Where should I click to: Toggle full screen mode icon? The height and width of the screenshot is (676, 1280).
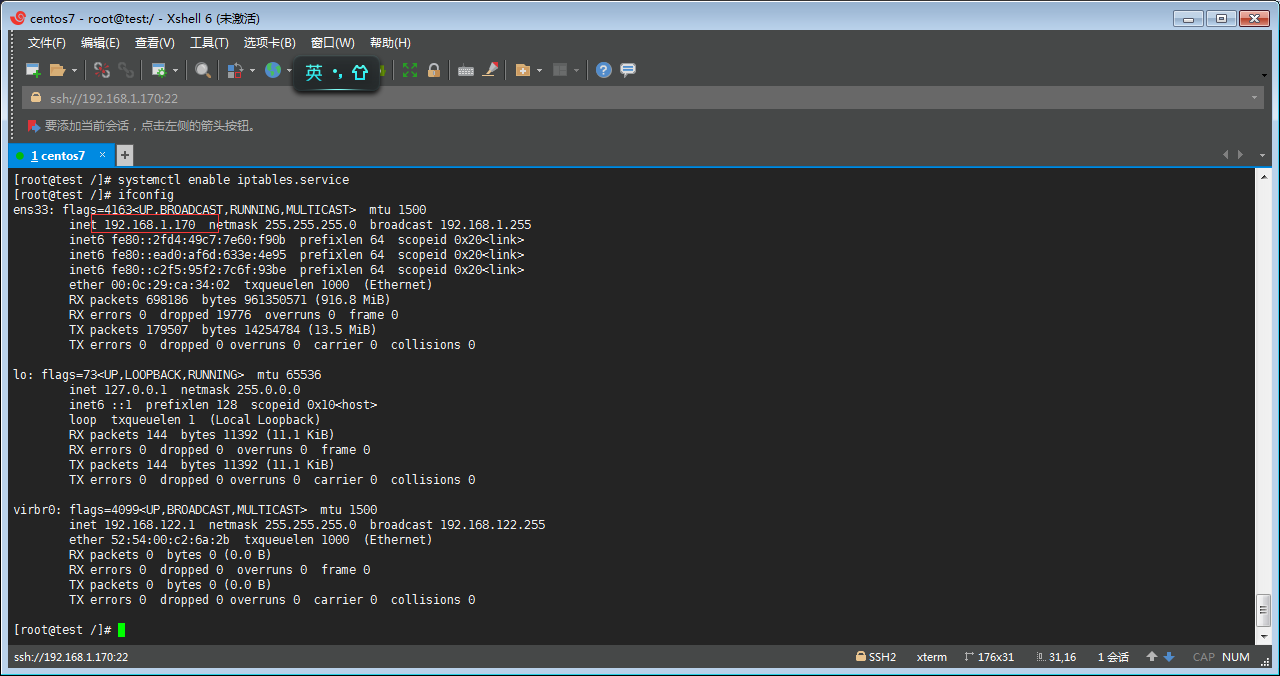click(x=410, y=70)
